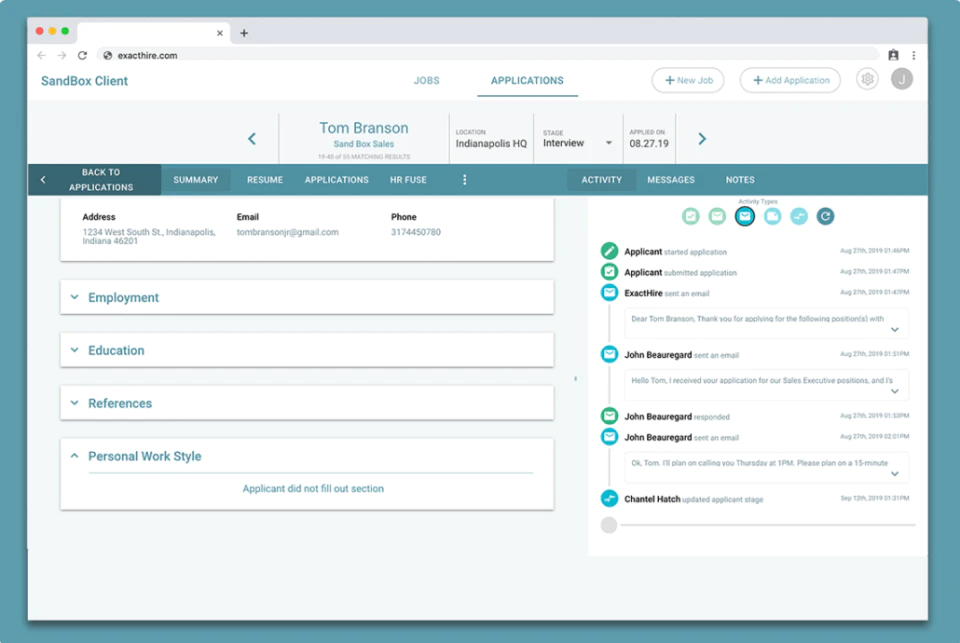
Task: Open the RESUME tab
Action: (x=264, y=179)
